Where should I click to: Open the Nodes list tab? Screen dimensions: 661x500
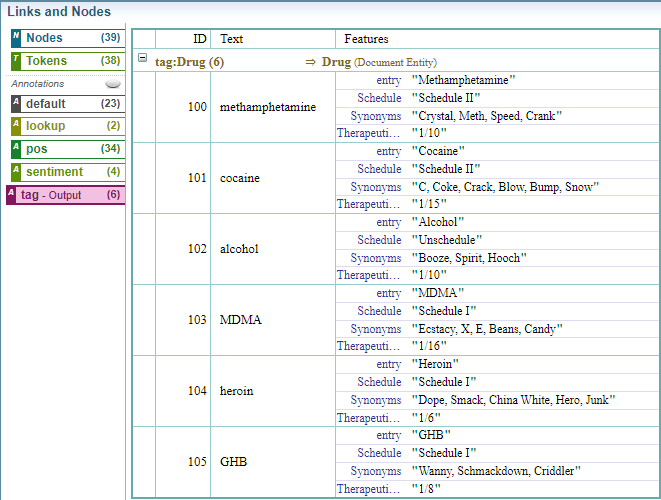pos(66,38)
